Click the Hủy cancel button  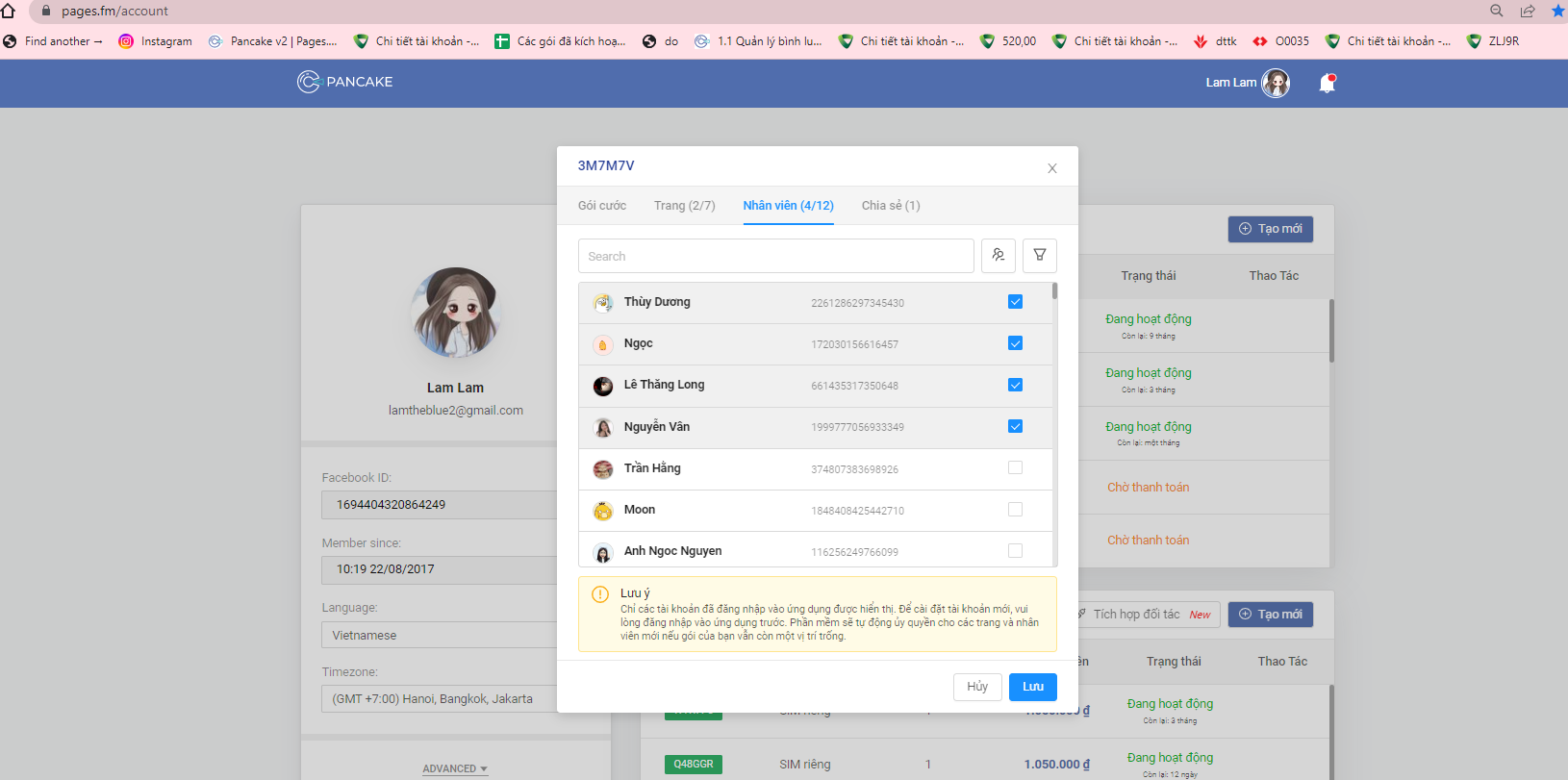coord(976,687)
